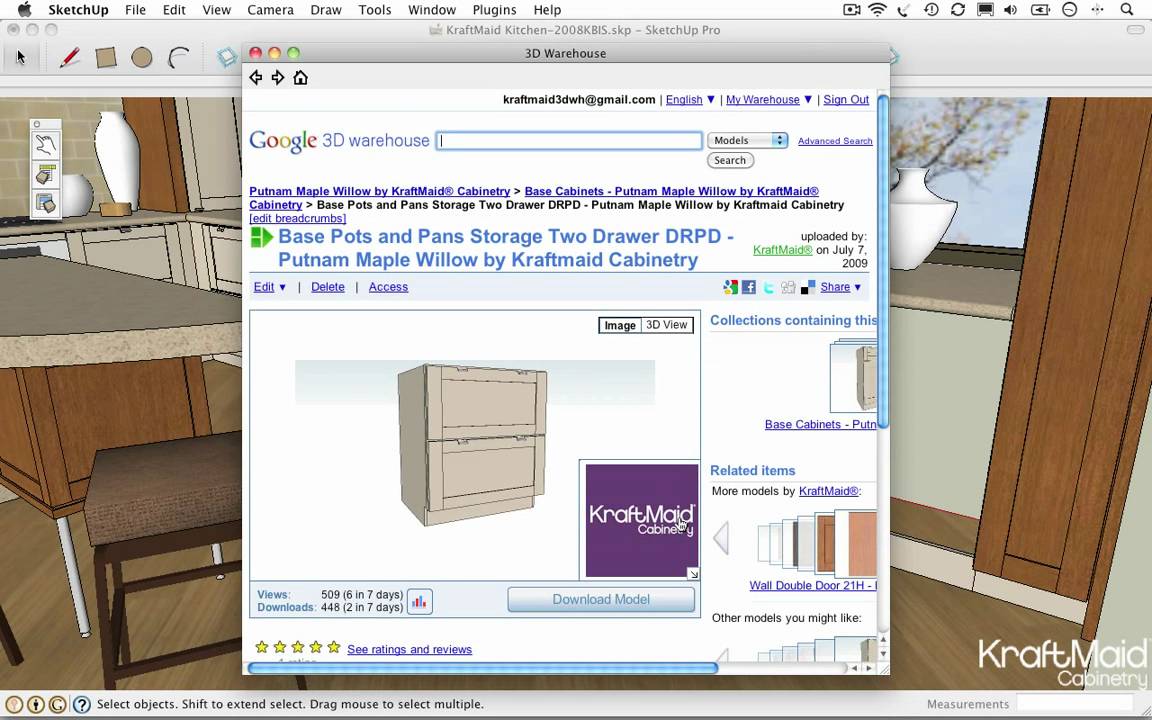Select the arrow Select tool in SketchUp toolbar
The height and width of the screenshot is (720, 1152).
[x=21, y=57]
